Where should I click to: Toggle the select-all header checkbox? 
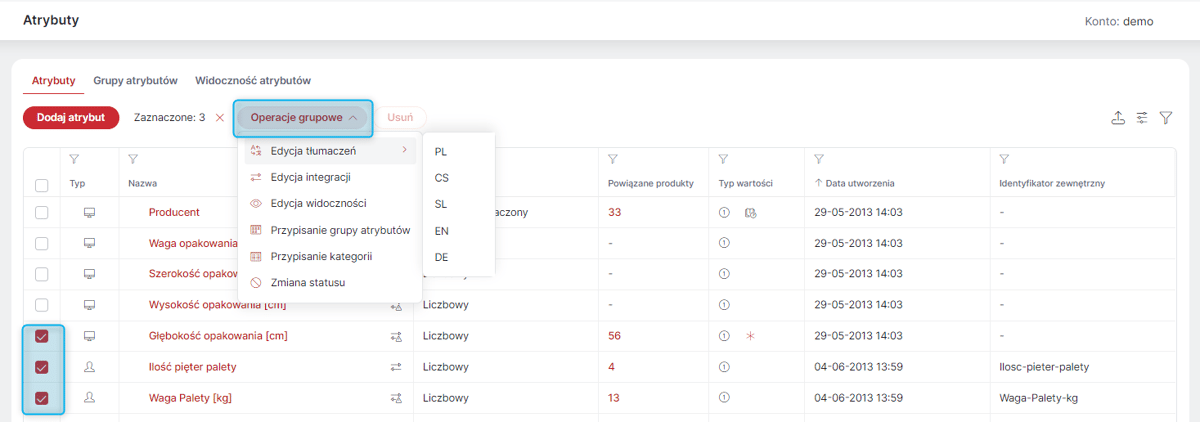point(41,185)
